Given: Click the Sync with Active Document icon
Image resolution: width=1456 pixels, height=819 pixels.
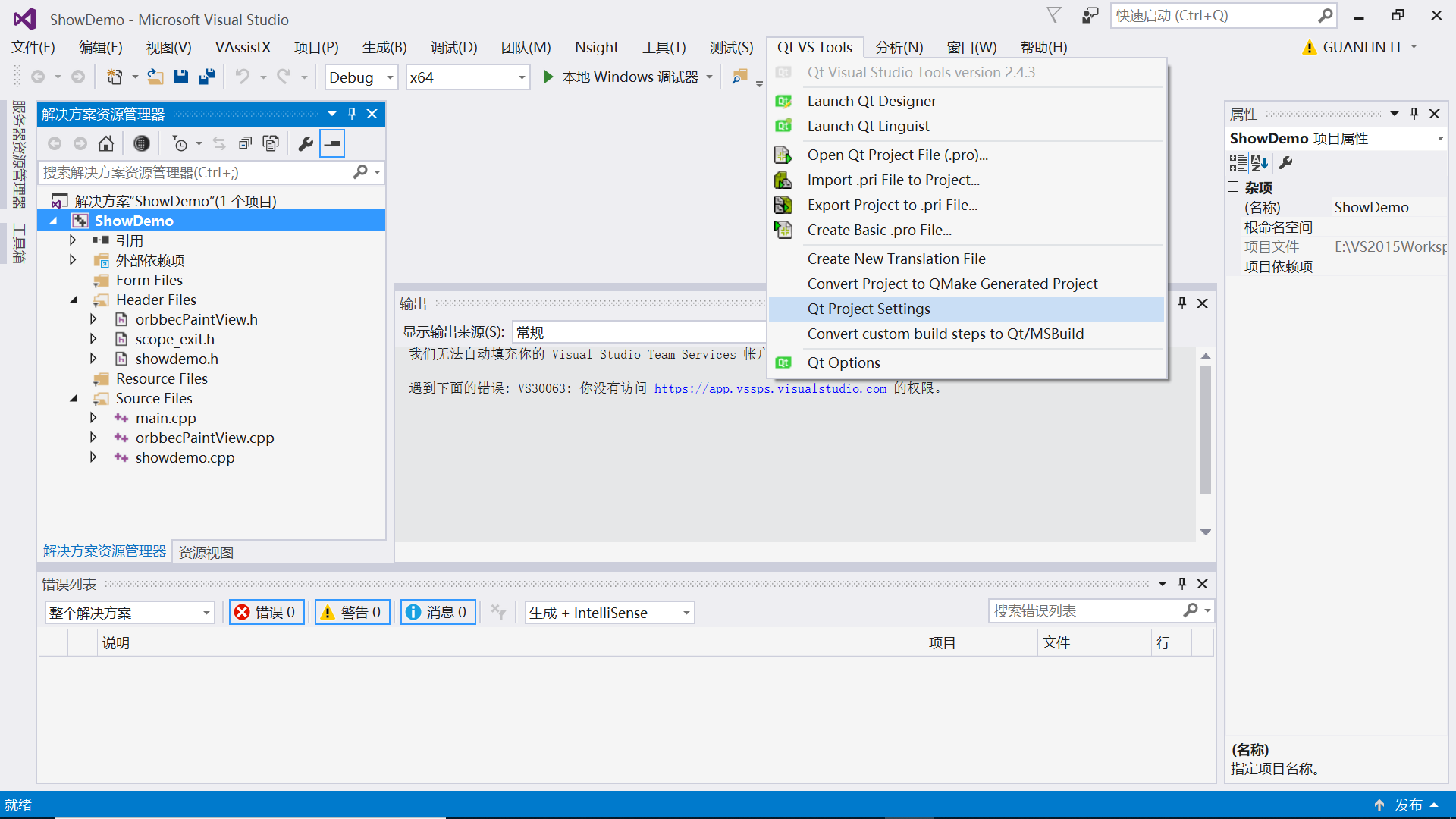Looking at the screenshot, I should click(219, 143).
